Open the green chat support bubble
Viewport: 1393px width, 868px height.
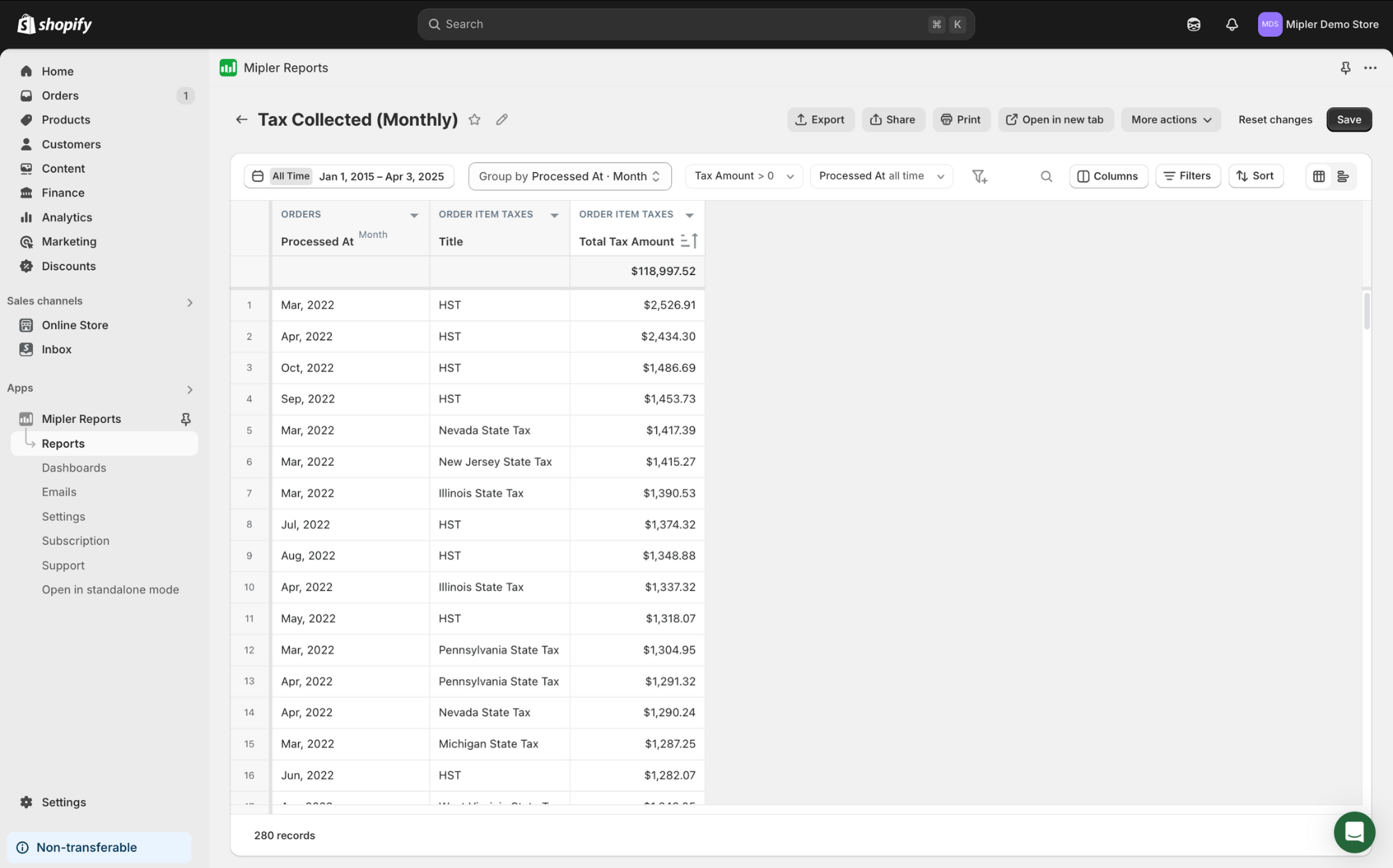click(x=1353, y=831)
